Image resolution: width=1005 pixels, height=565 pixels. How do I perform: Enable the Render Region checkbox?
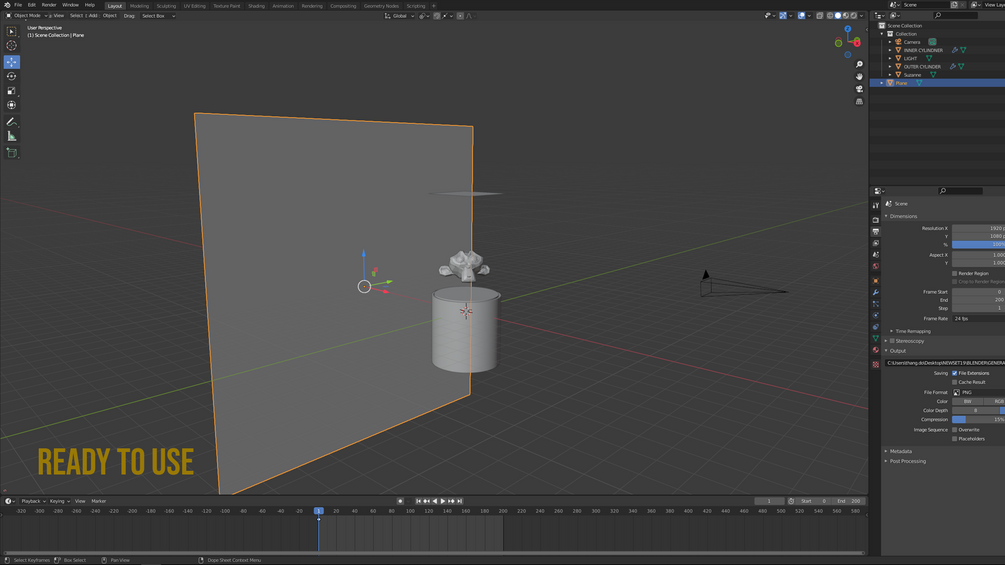954,274
